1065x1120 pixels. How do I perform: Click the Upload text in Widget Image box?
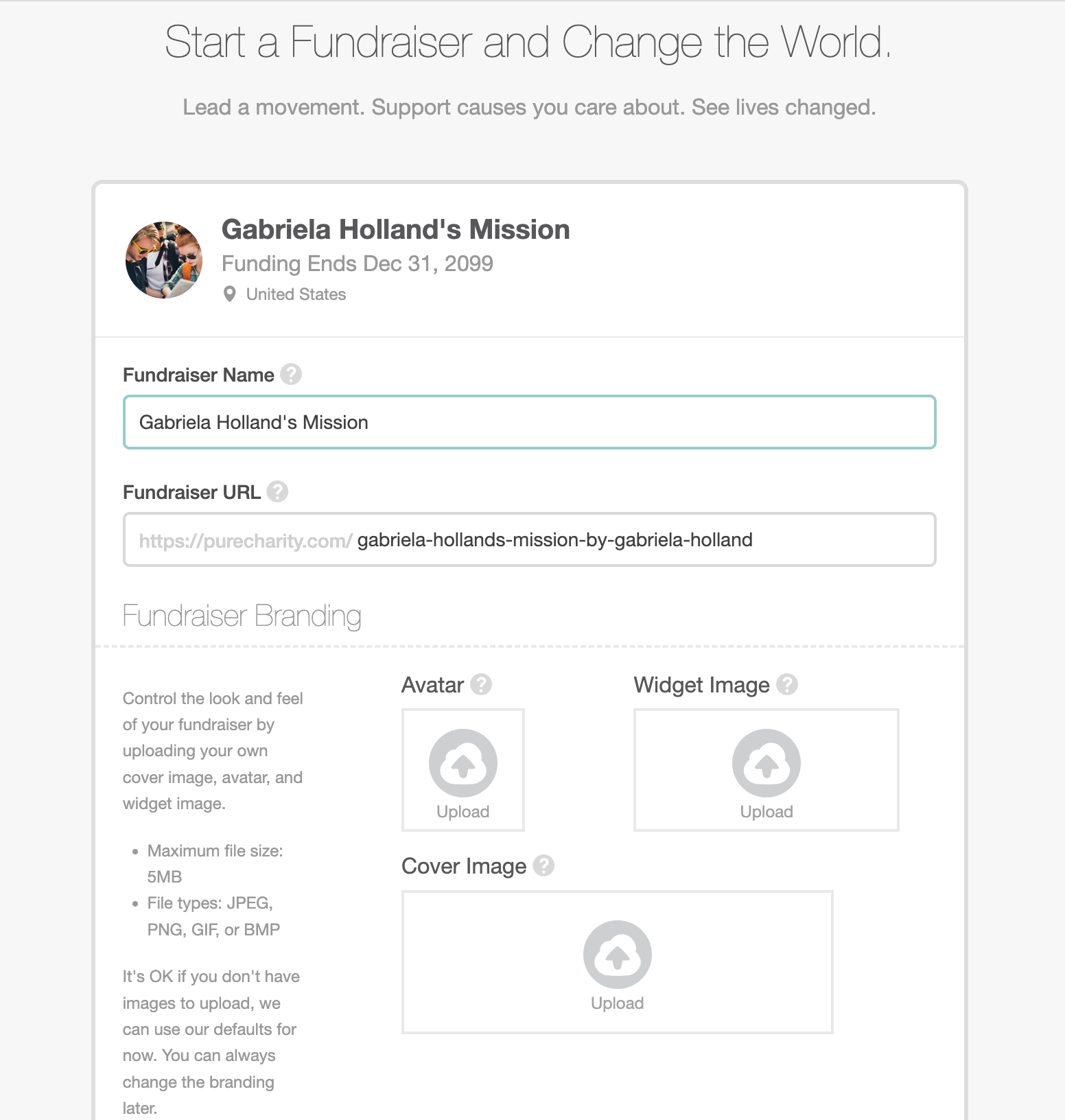pos(766,812)
